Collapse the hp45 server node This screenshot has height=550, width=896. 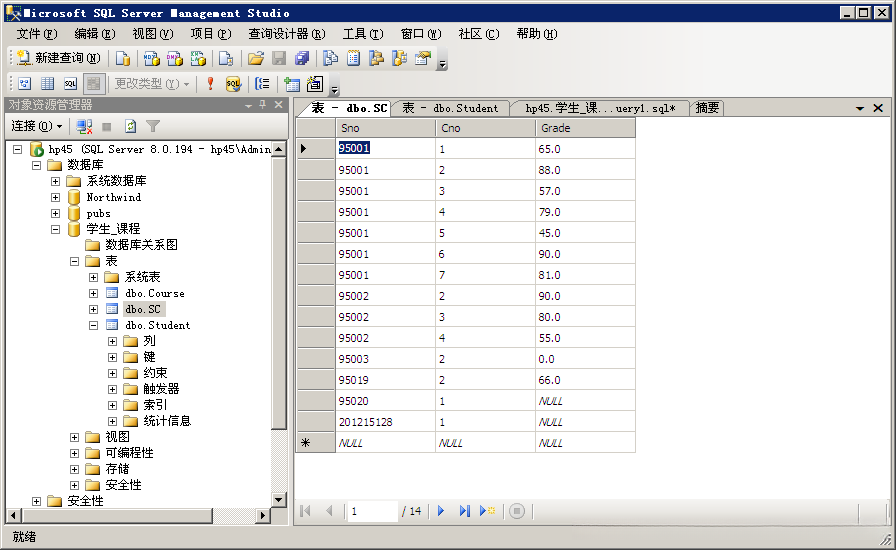tap(18, 149)
